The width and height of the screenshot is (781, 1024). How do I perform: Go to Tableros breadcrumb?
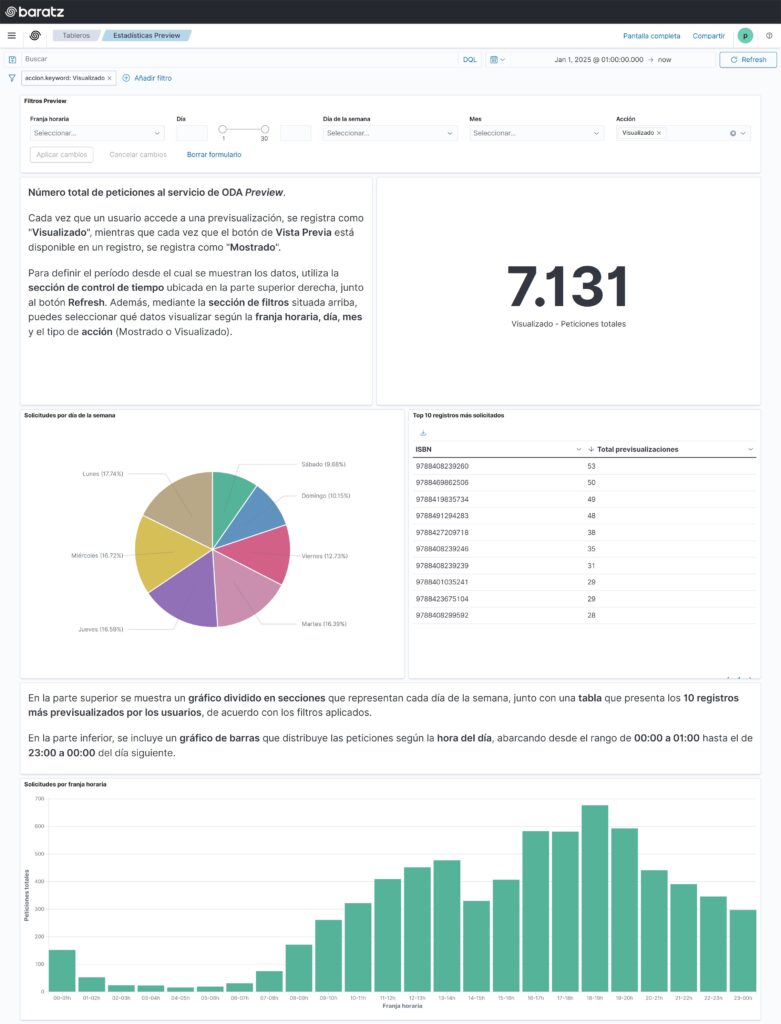pyautogui.click(x=76, y=35)
